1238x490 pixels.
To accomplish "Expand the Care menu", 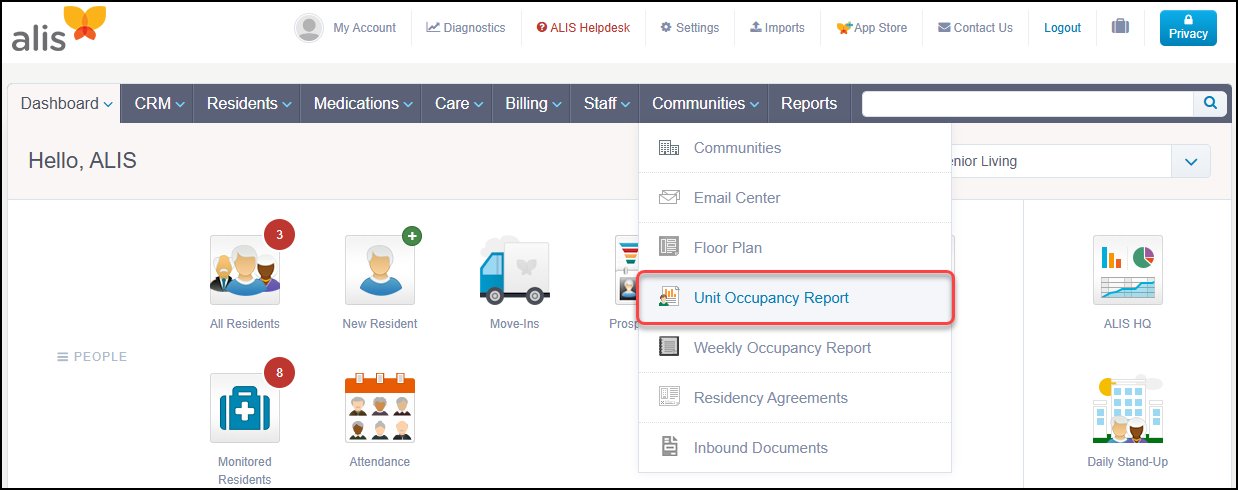I will (459, 103).
